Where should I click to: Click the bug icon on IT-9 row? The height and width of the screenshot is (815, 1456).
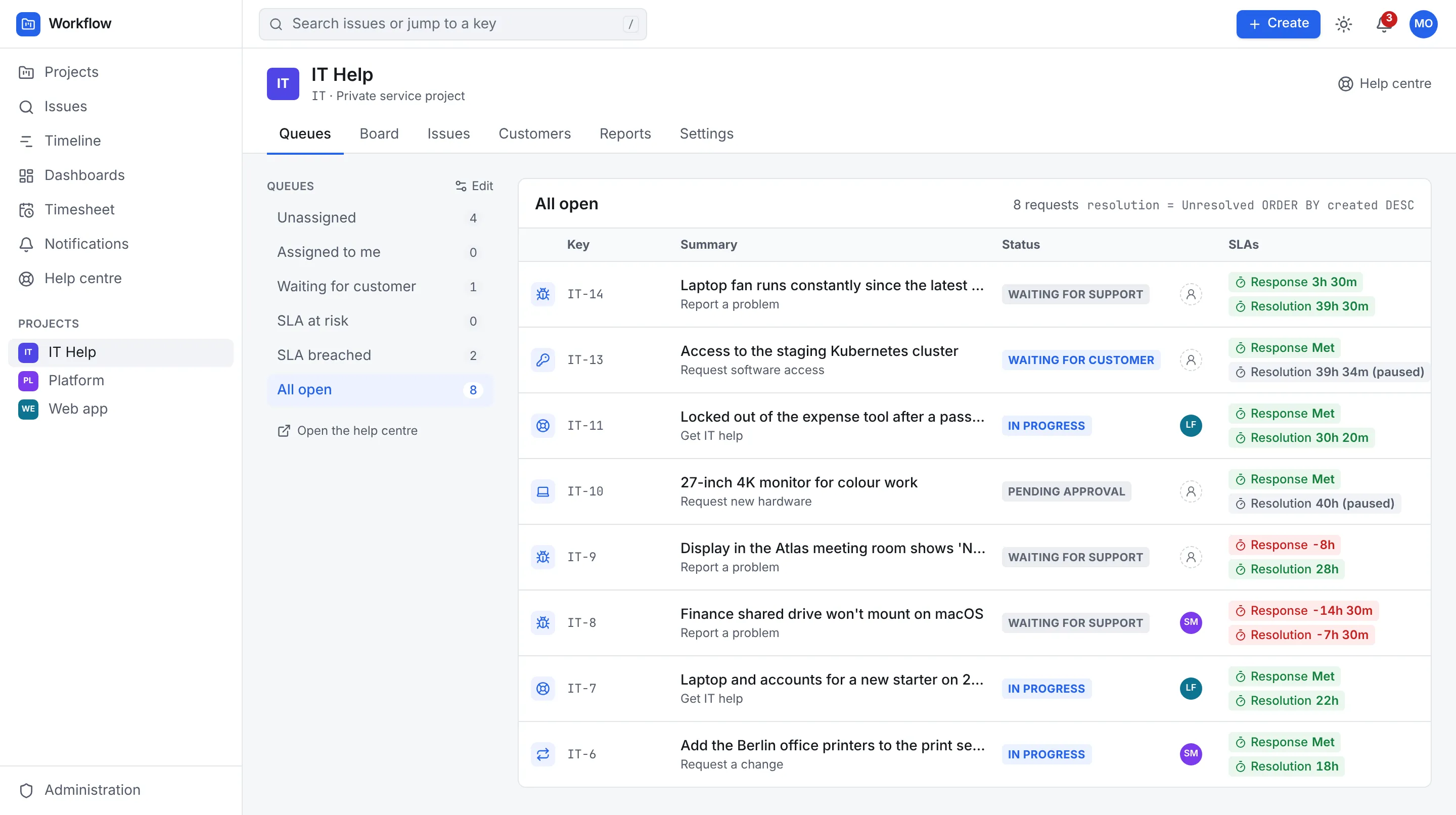(x=542, y=557)
